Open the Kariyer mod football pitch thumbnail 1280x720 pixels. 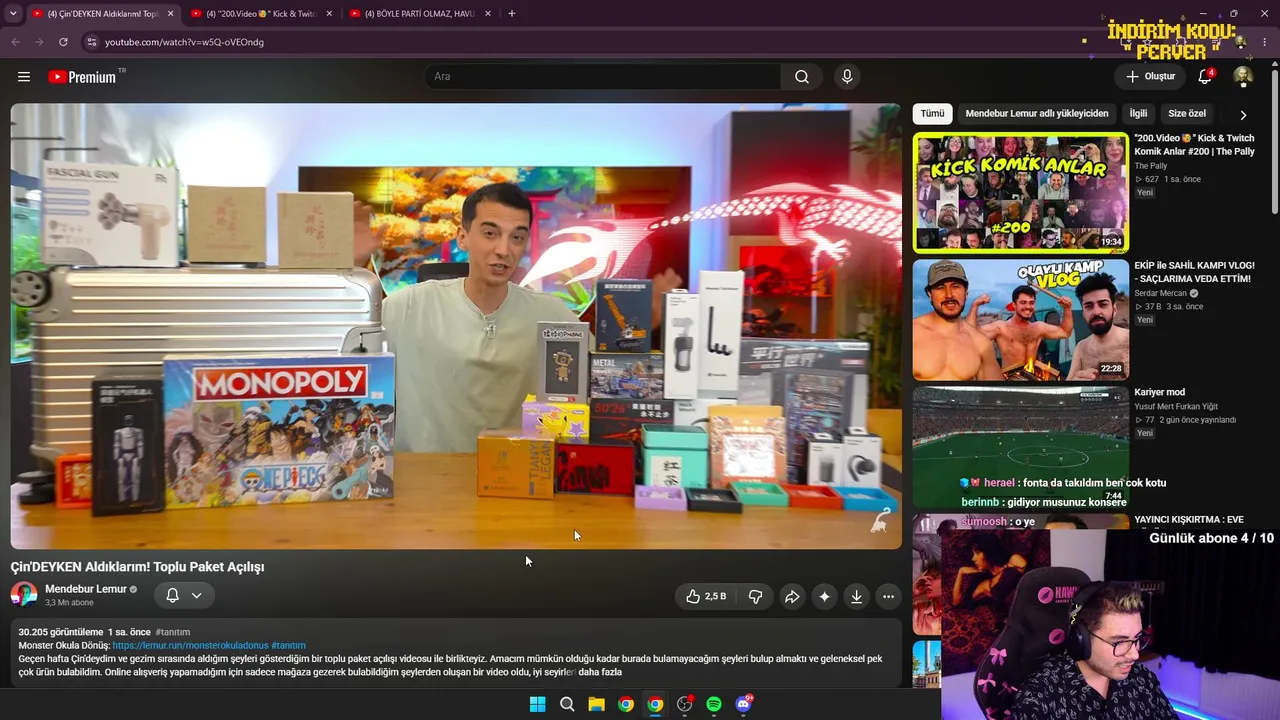pyautogui.click(x=1020, y=447)
